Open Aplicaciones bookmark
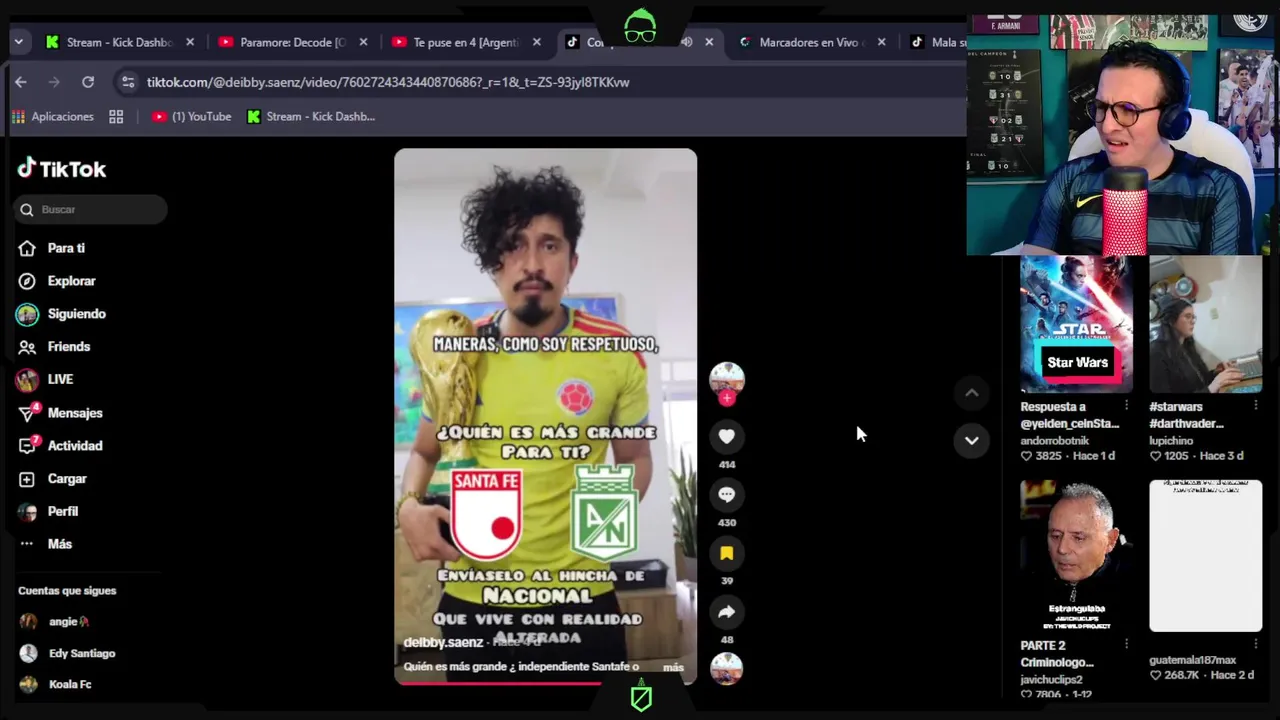This screenshot has height=720, width=1280. [52, 117]
